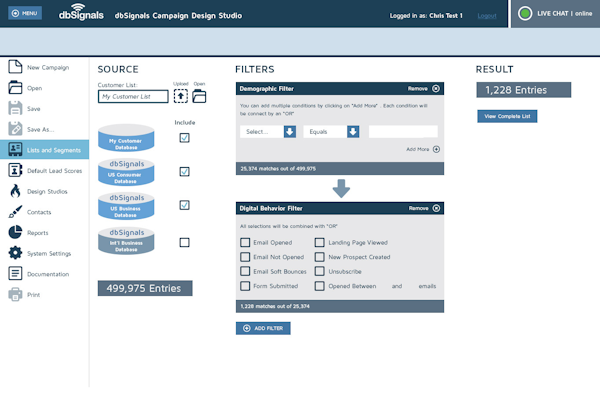The height and width of the screenshot is (396, 600).
Task: Click the Design Studios flame icon
Action: point(15,191)
